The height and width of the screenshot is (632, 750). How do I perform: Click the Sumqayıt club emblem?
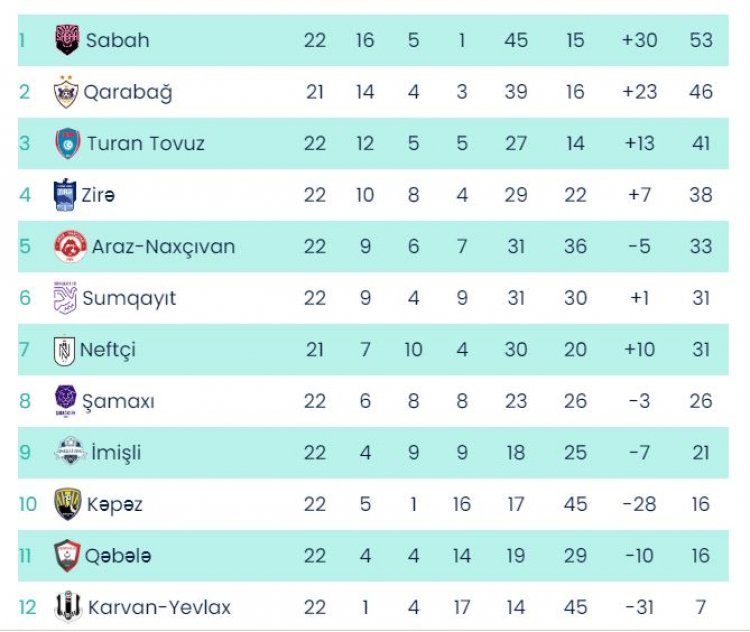pos(65,298)
